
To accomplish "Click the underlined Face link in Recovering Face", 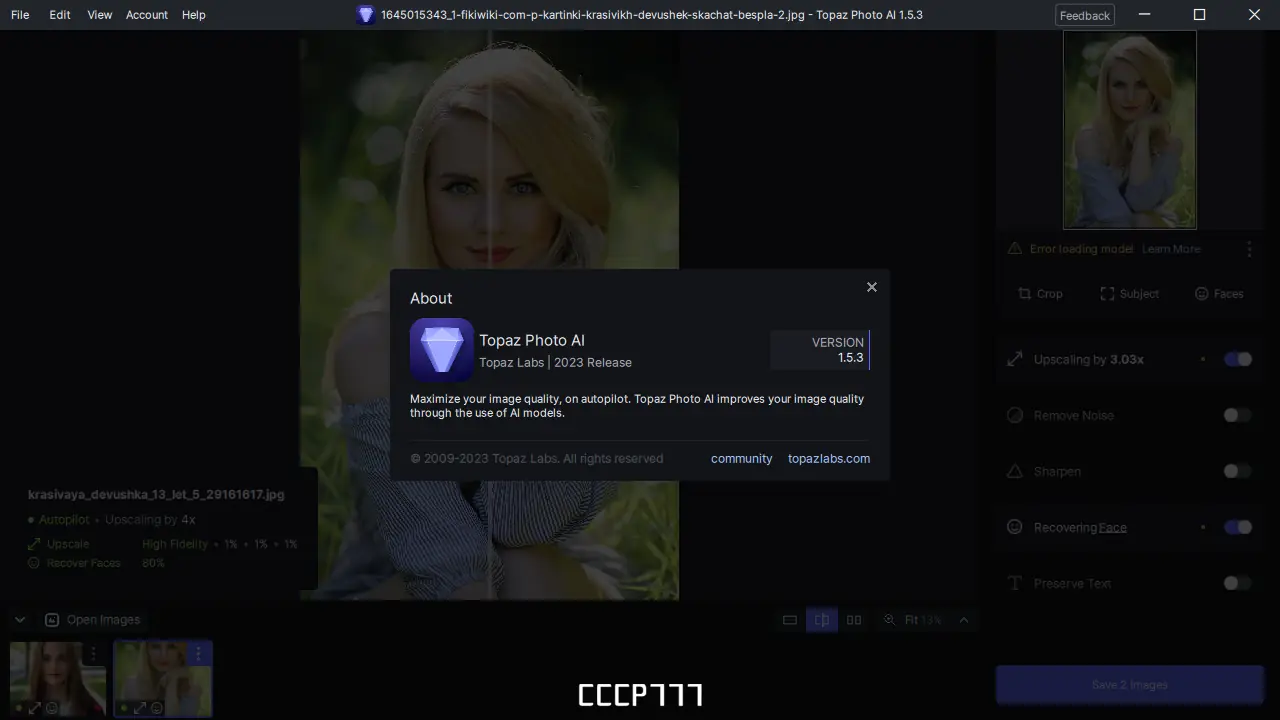I will pos(1112,528).
